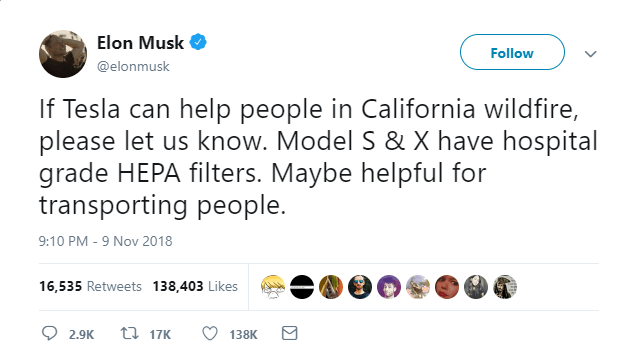Follow the Elon Musk account
Screen dimensions: 636x364
(x=512, y=52)
